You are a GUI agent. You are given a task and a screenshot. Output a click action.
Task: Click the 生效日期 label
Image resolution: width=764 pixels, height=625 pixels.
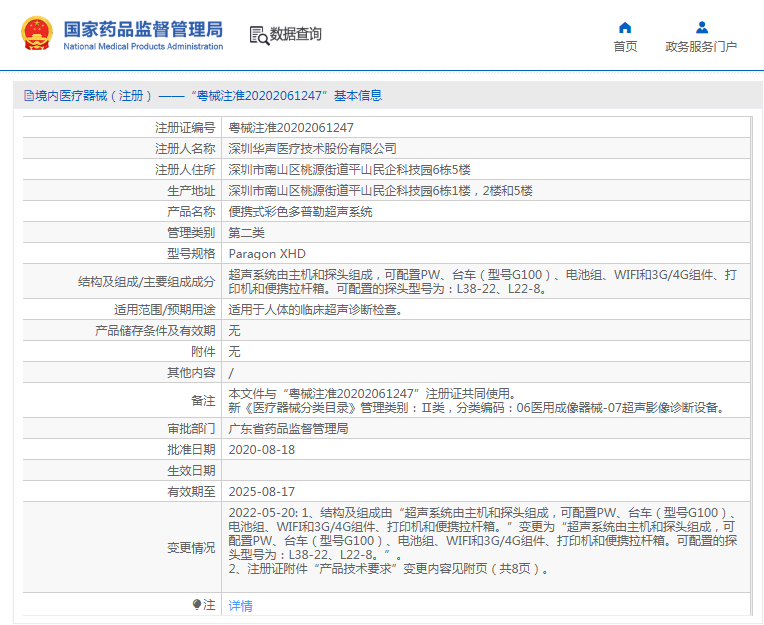(191, 470)
